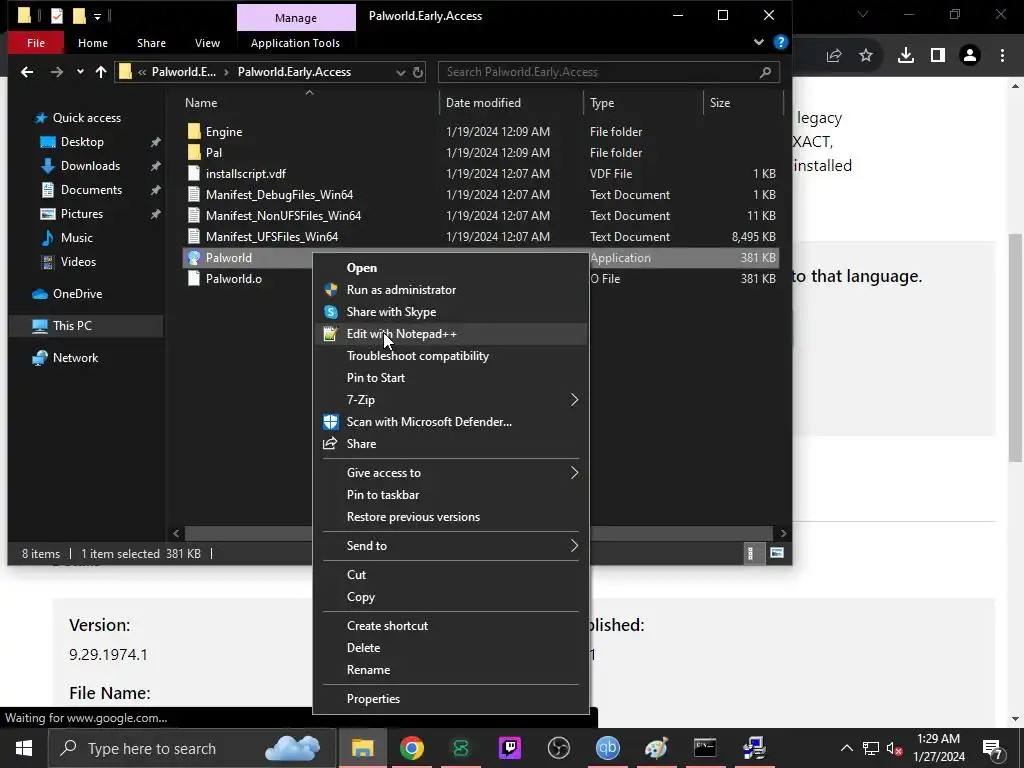
Task: Click the Explorer help question mark icon
Action: click(x=780, y=42)
